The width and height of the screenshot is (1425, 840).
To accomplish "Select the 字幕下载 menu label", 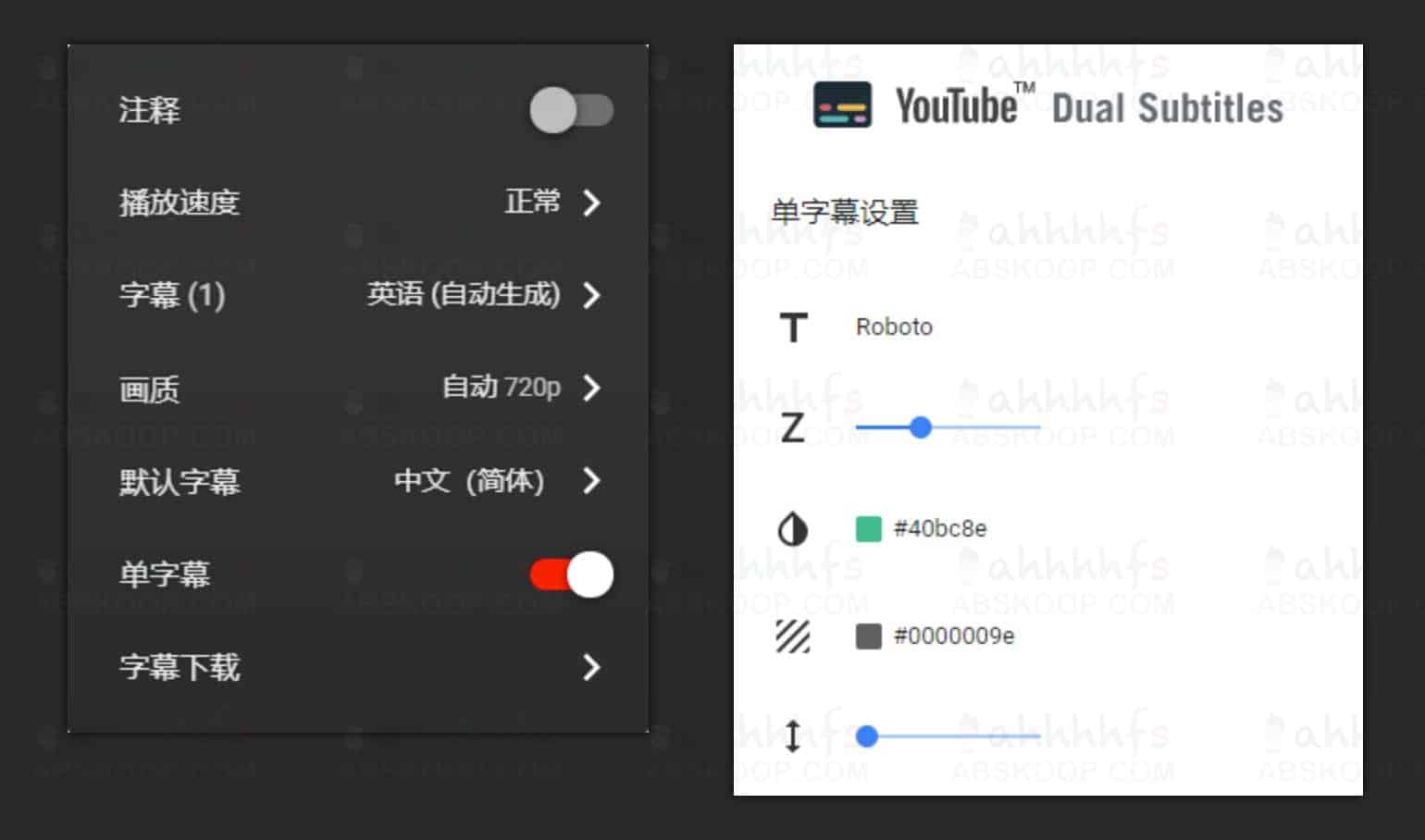I will 180,667.
